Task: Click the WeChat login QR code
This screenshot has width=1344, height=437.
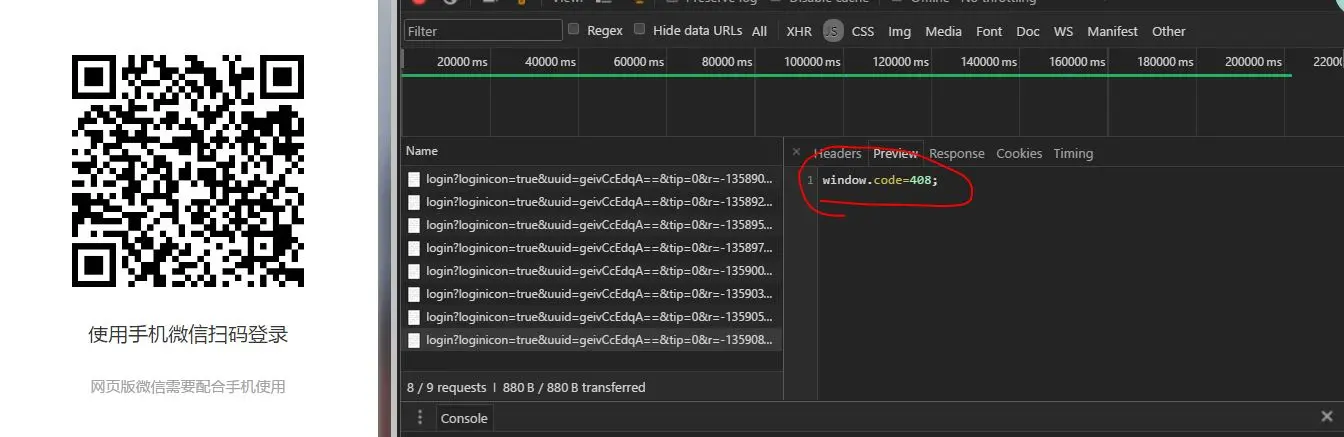Action: pyautogui.click(x=188, y=170)
